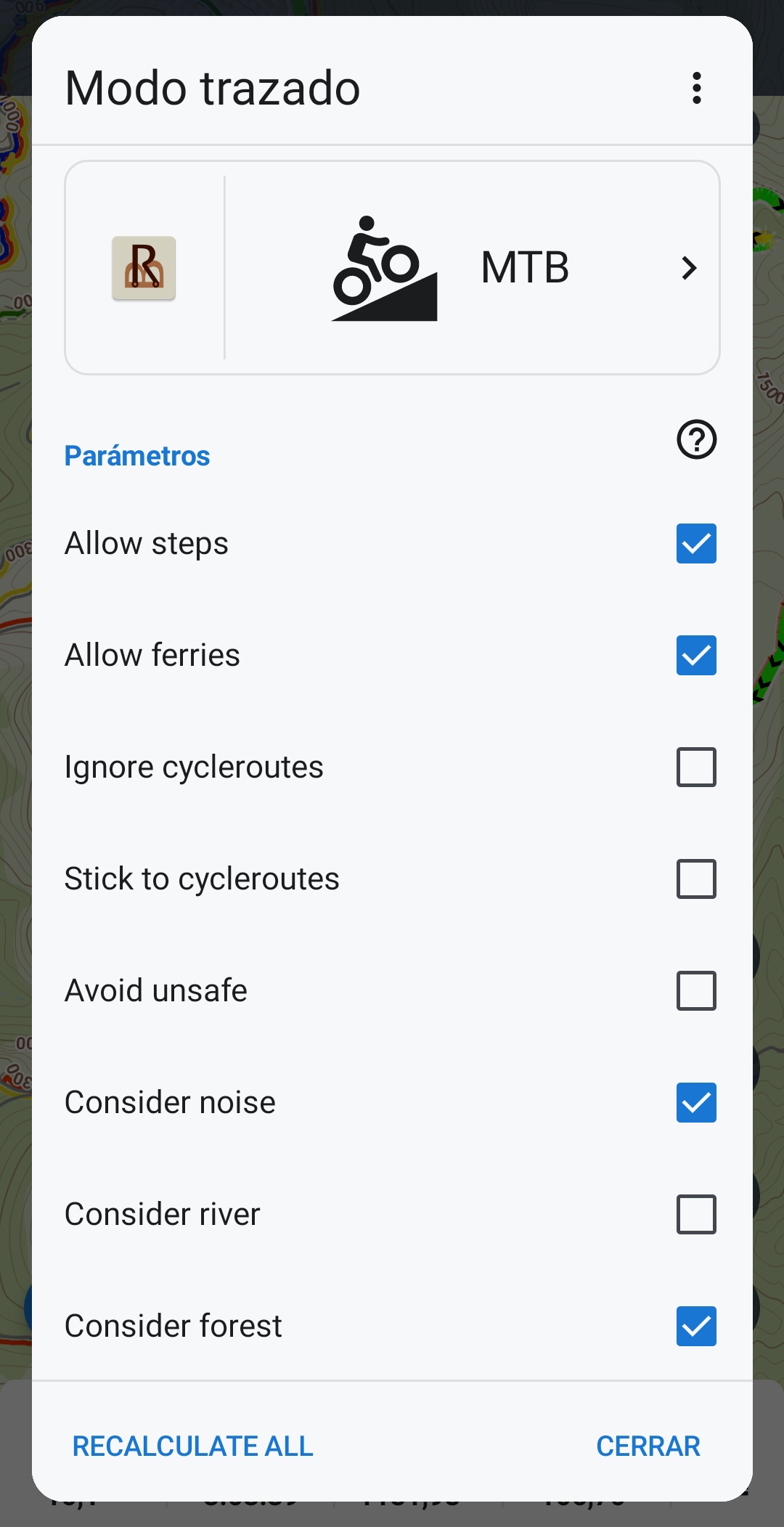Select the MTB profile label
The height and width of the screenshot is (1527, 784).
point(524,267)
